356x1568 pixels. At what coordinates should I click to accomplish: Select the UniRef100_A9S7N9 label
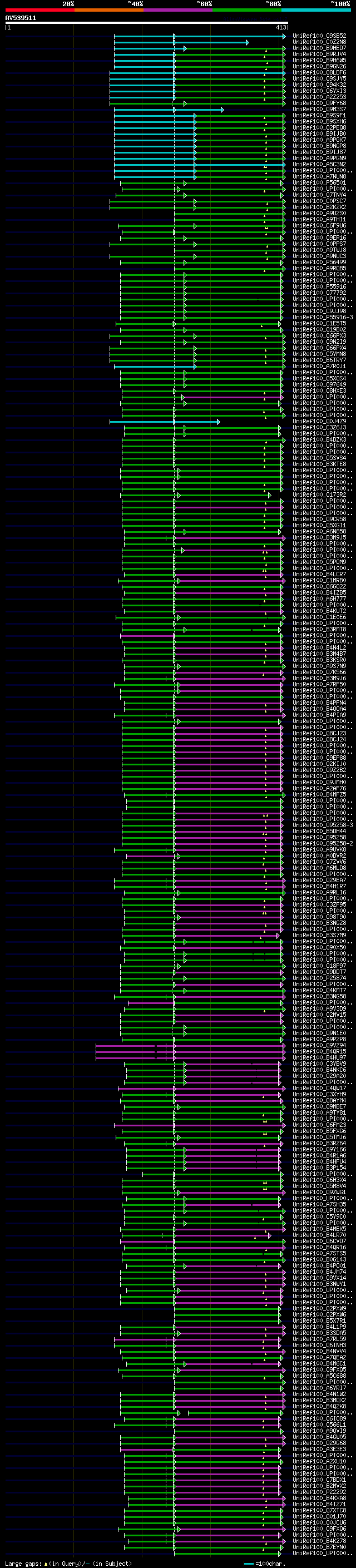click(x=319, y=666)
